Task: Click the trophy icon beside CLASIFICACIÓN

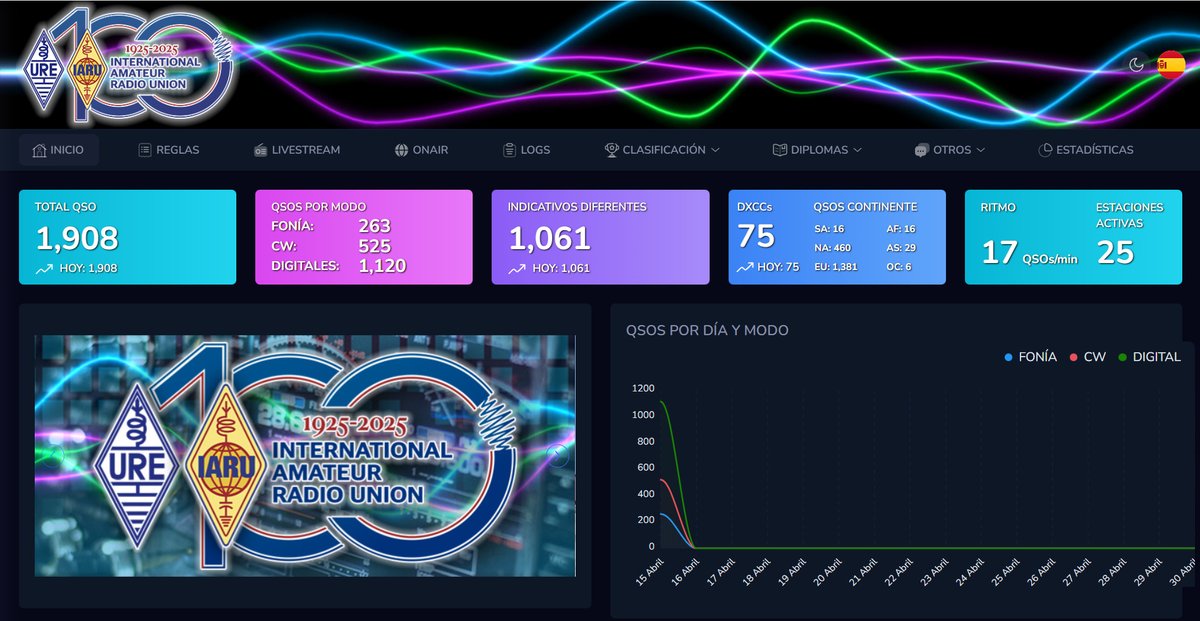Action: point(612,150)
